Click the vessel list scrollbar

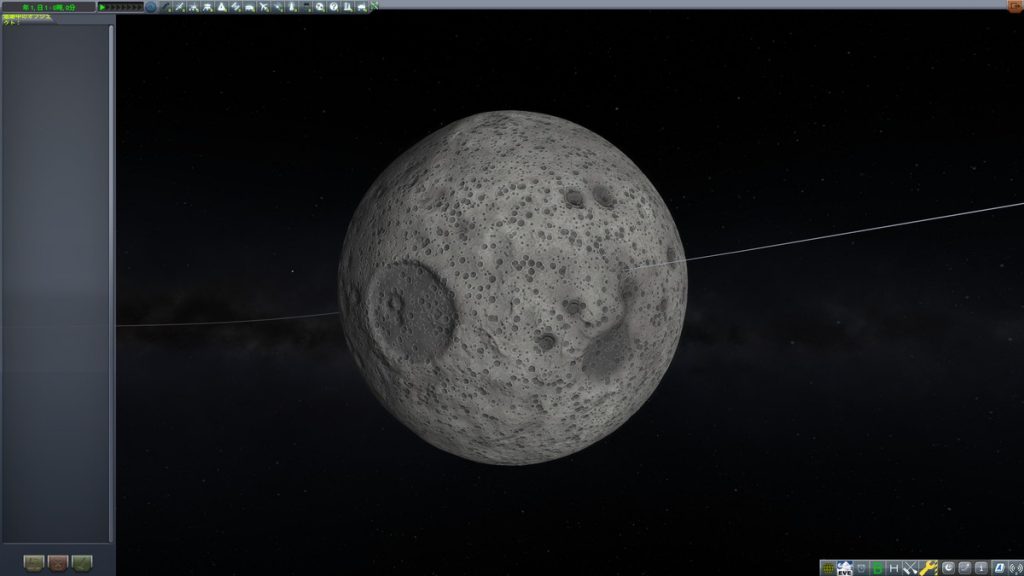tap(111, 283)
